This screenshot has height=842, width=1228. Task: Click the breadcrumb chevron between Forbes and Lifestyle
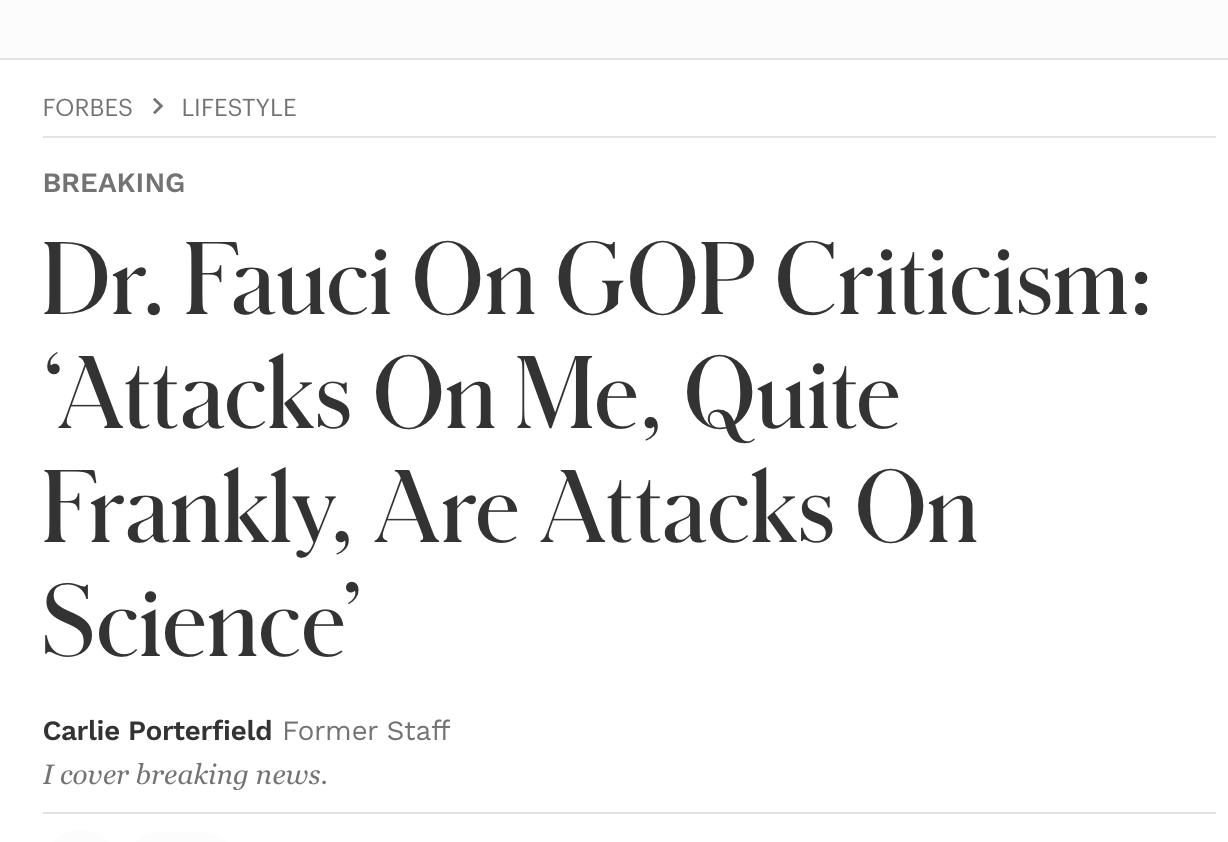click(x=157, y=106)
